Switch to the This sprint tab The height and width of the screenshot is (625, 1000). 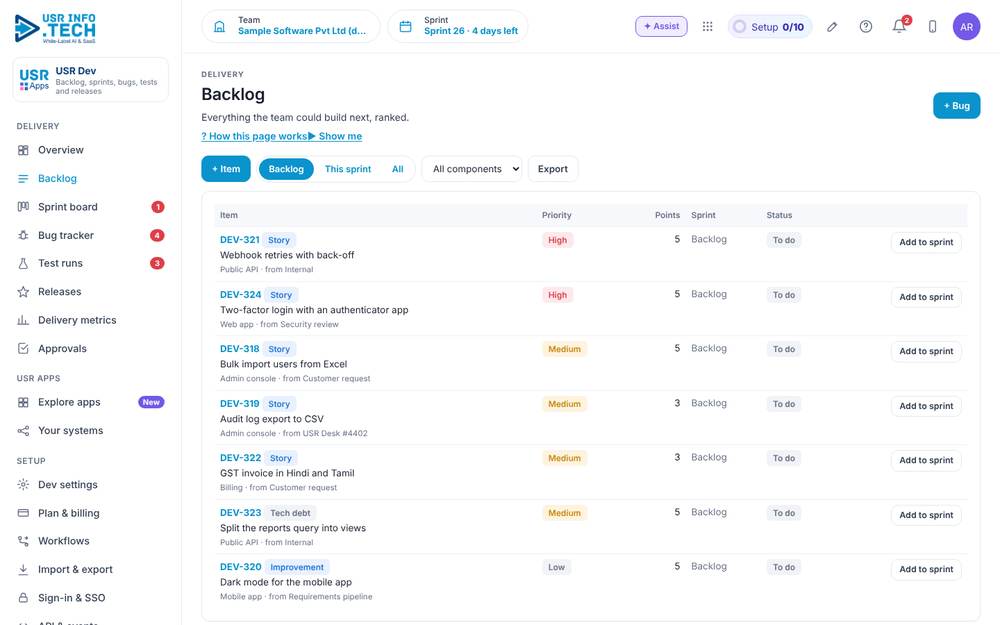click(x=348, y=169)
